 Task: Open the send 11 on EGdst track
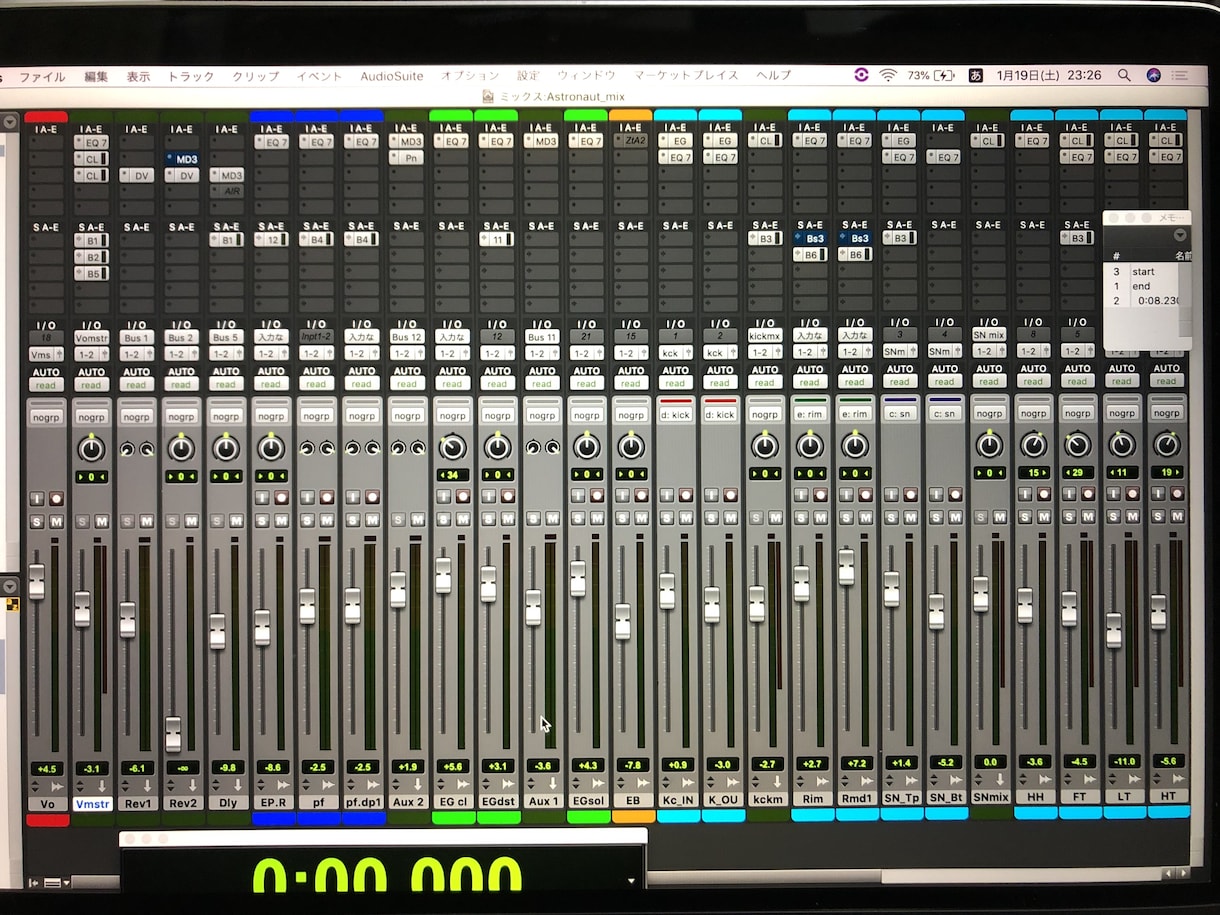click(x=496, y=240)
